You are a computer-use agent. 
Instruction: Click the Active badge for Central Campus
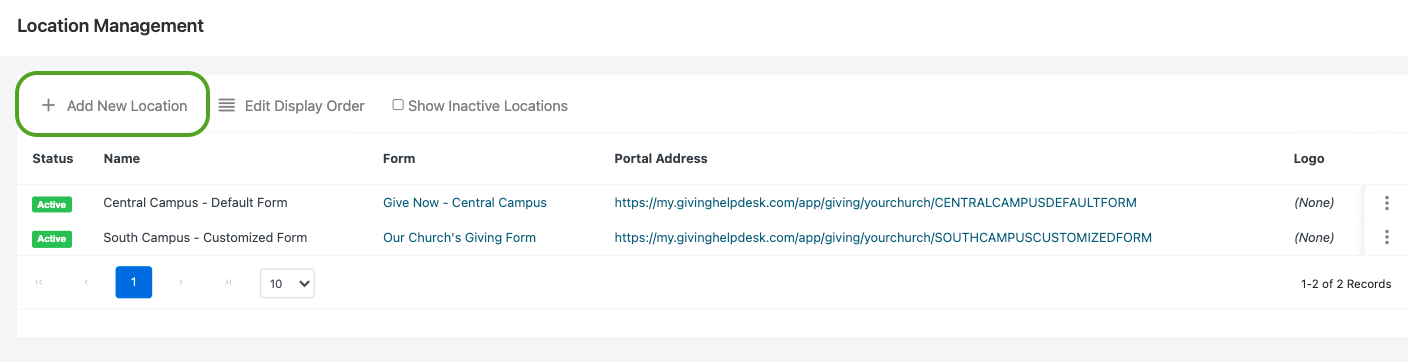pos(52,204)
